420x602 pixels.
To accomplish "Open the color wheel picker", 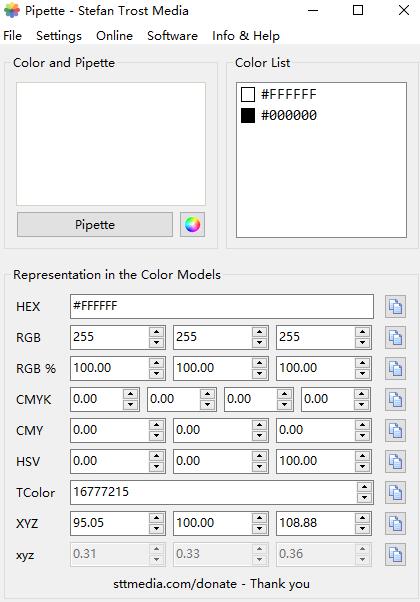I will coord(192,225).
